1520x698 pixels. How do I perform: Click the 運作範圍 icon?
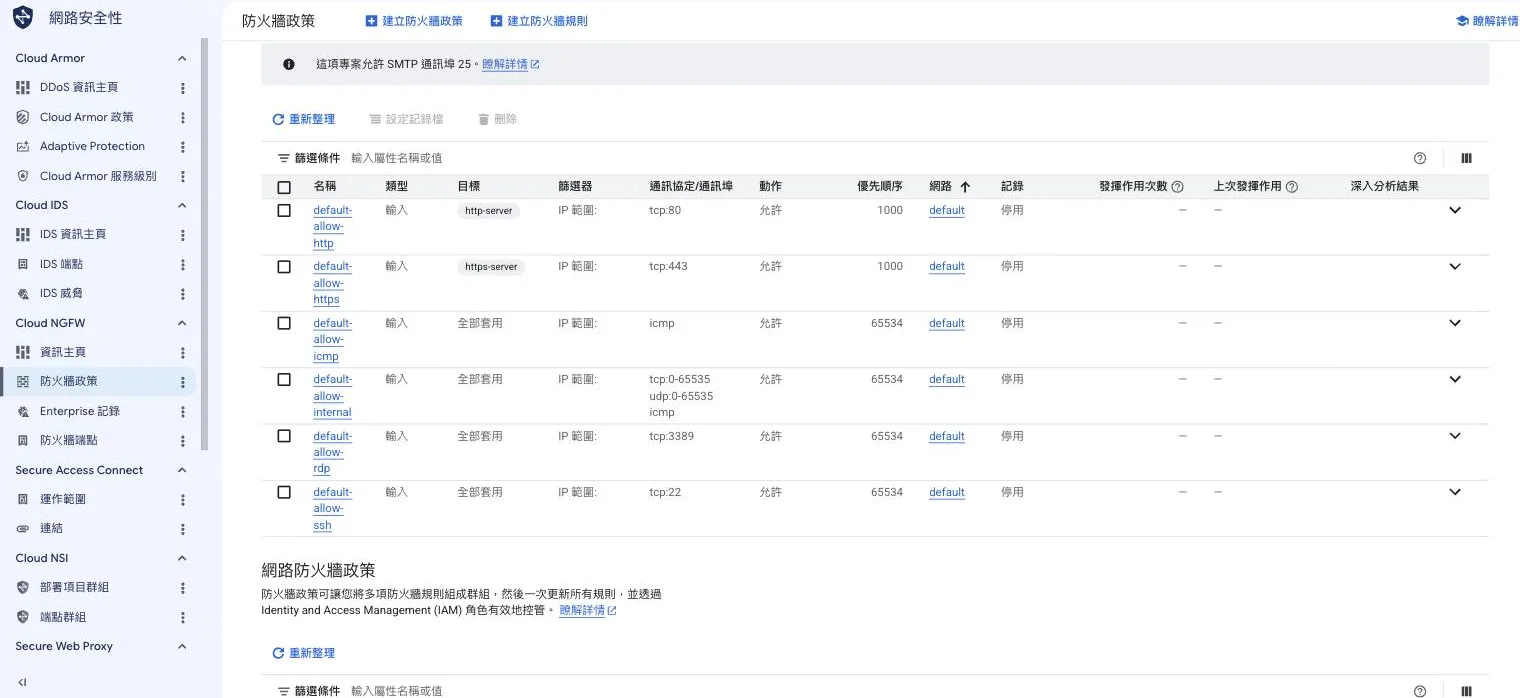[x=23, y=499]
